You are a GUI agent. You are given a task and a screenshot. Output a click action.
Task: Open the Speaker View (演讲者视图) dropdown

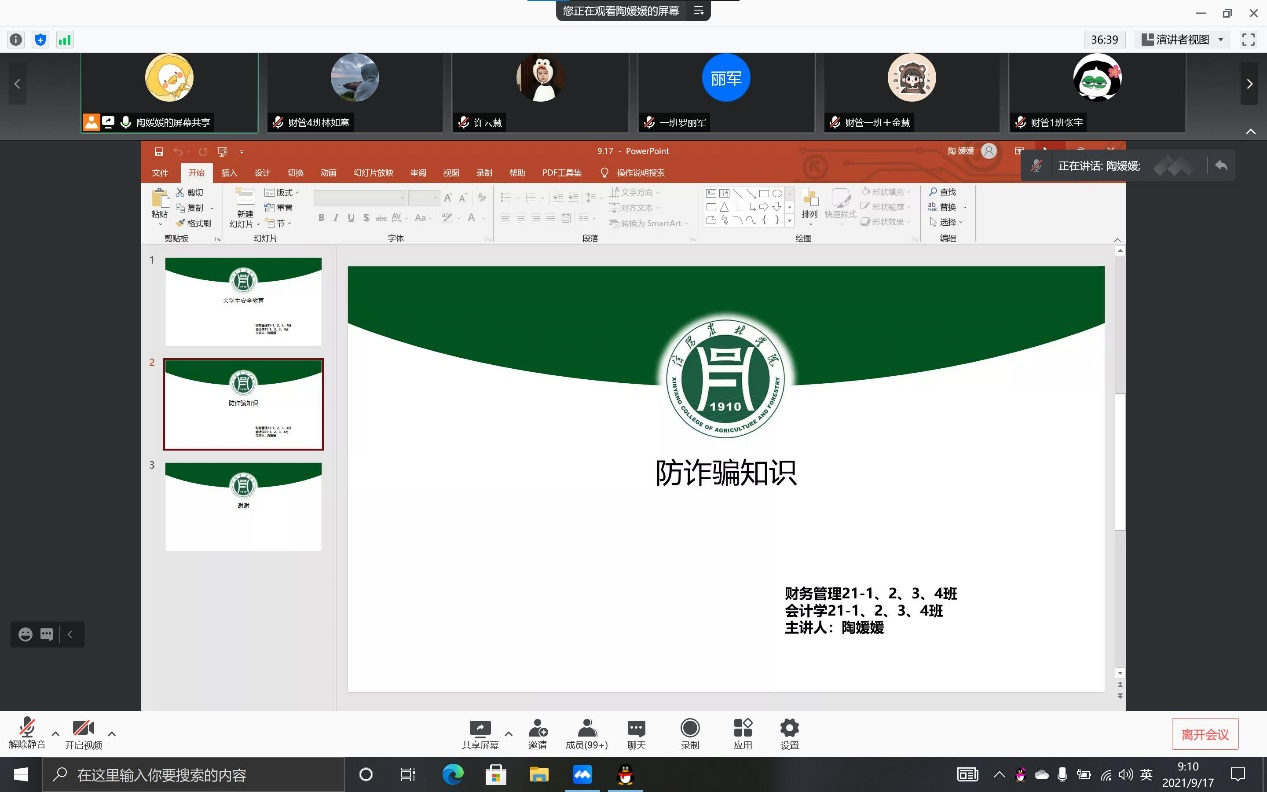[1184, 40]
